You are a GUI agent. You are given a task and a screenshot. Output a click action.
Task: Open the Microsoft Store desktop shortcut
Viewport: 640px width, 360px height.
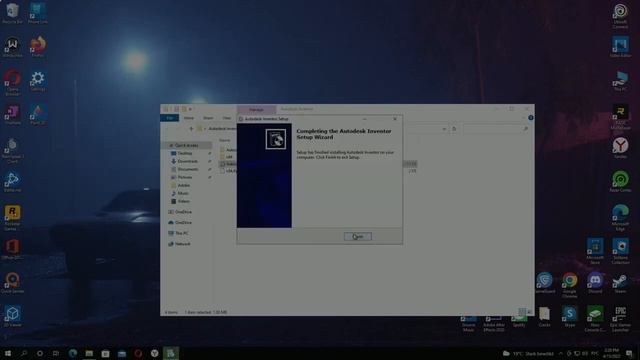pos(595,251)
